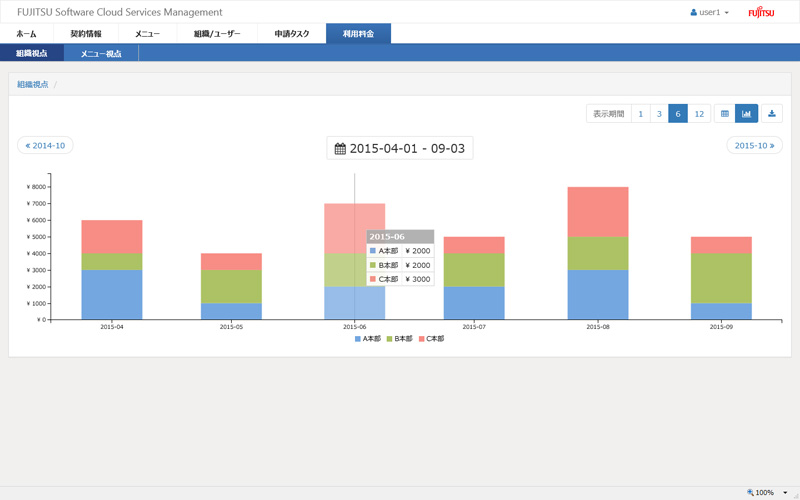Set display period to 1 month
800x500 pixels.
(x=641, y=114)
